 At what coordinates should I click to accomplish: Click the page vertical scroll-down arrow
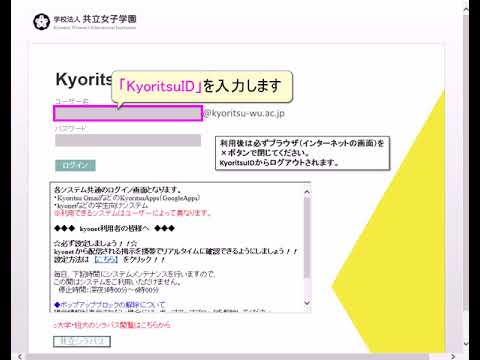coord(466,343)
